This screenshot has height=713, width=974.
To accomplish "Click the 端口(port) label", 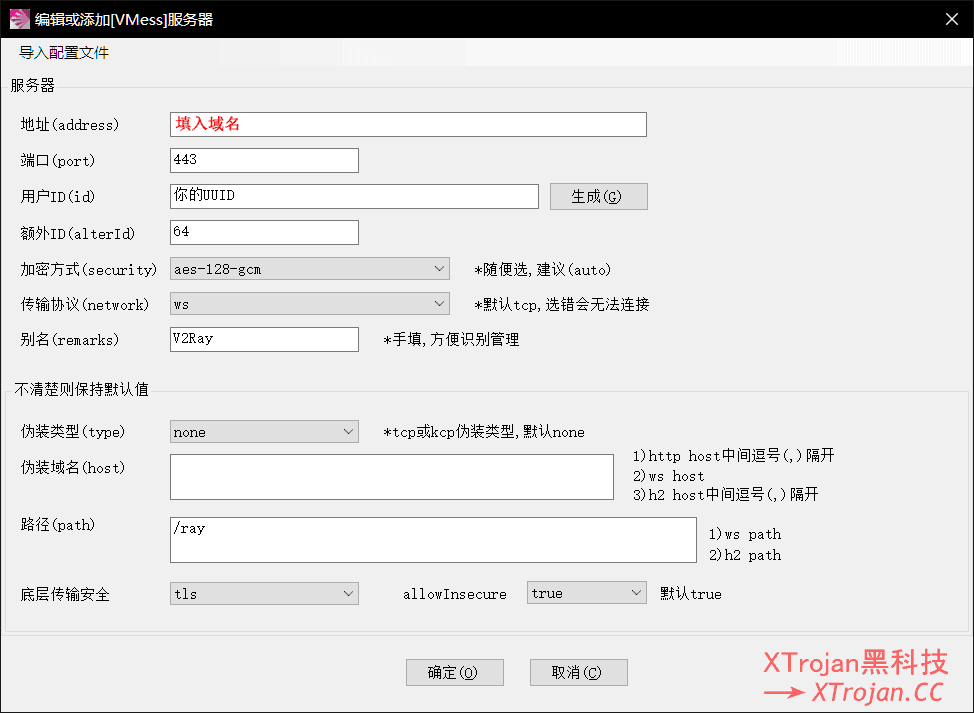I will (x=58, y=161).
